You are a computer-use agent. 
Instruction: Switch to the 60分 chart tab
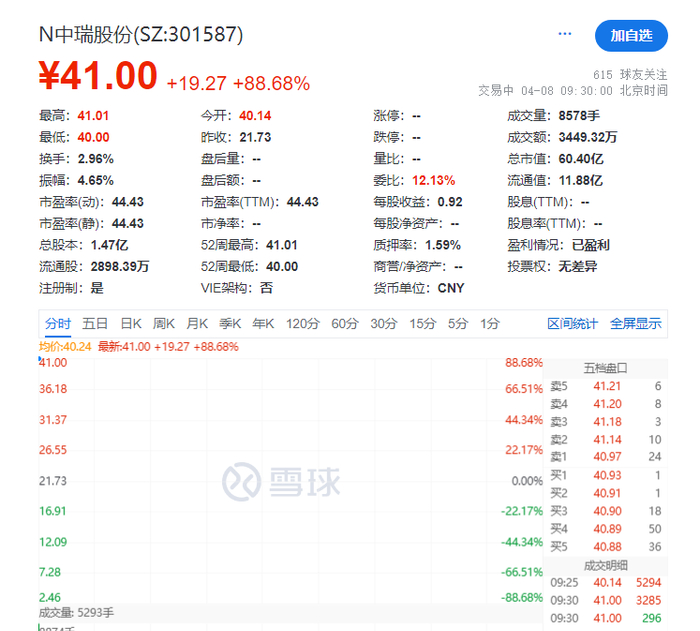(x=345, y=323)
